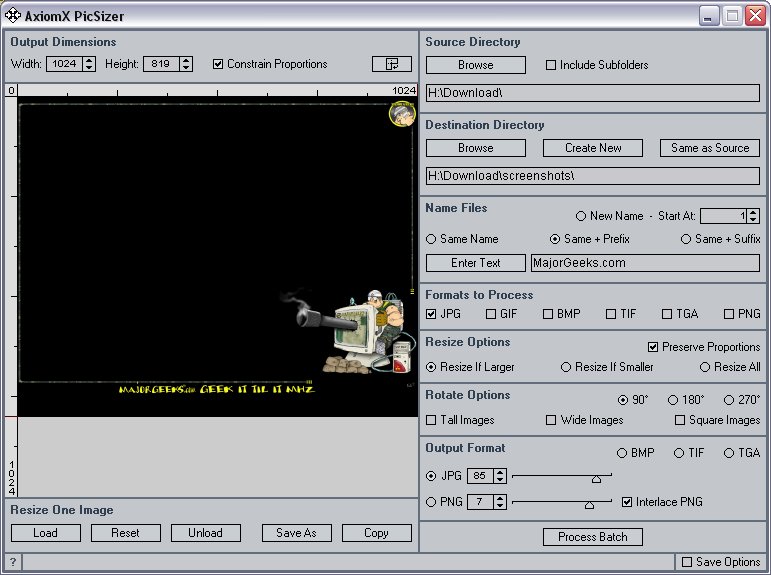This screenshot has height=575, width=771.
Task: Select Same Name radio option
Action: click(x=431, y=239)
